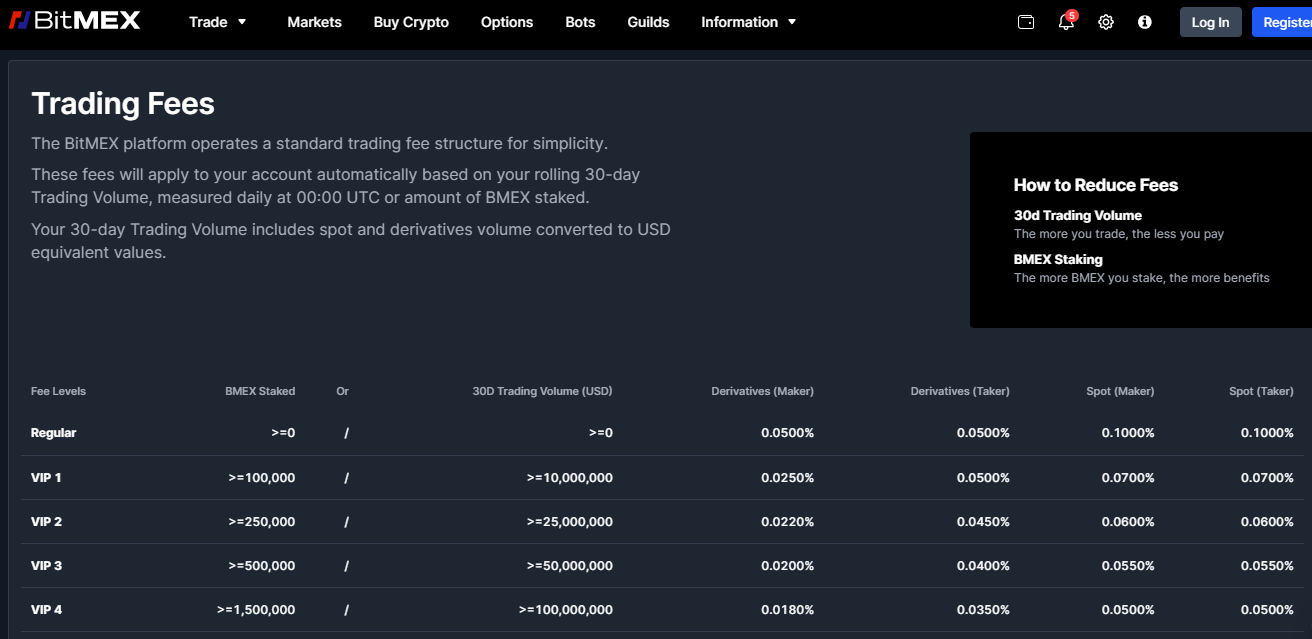Click the >=100,000 BMEX staked cell
The height and width of the screenshot is (639, 1312).
point(262,478)
